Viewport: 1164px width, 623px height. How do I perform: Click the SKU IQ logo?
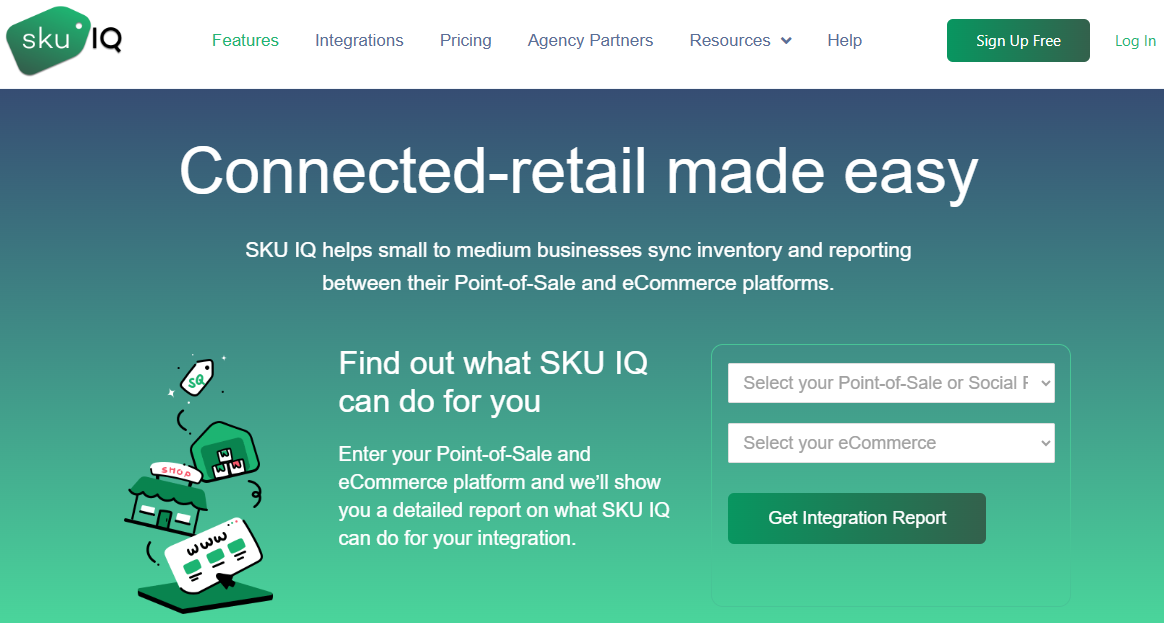(x=64, y=40)
